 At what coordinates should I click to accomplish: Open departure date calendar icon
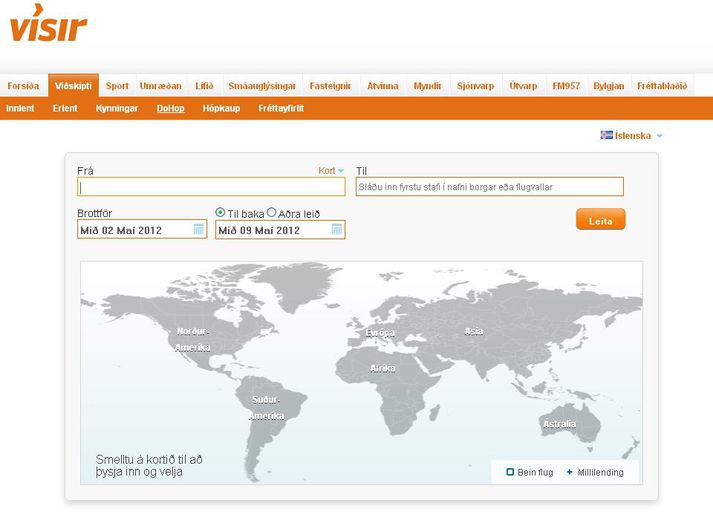(199, 229)
